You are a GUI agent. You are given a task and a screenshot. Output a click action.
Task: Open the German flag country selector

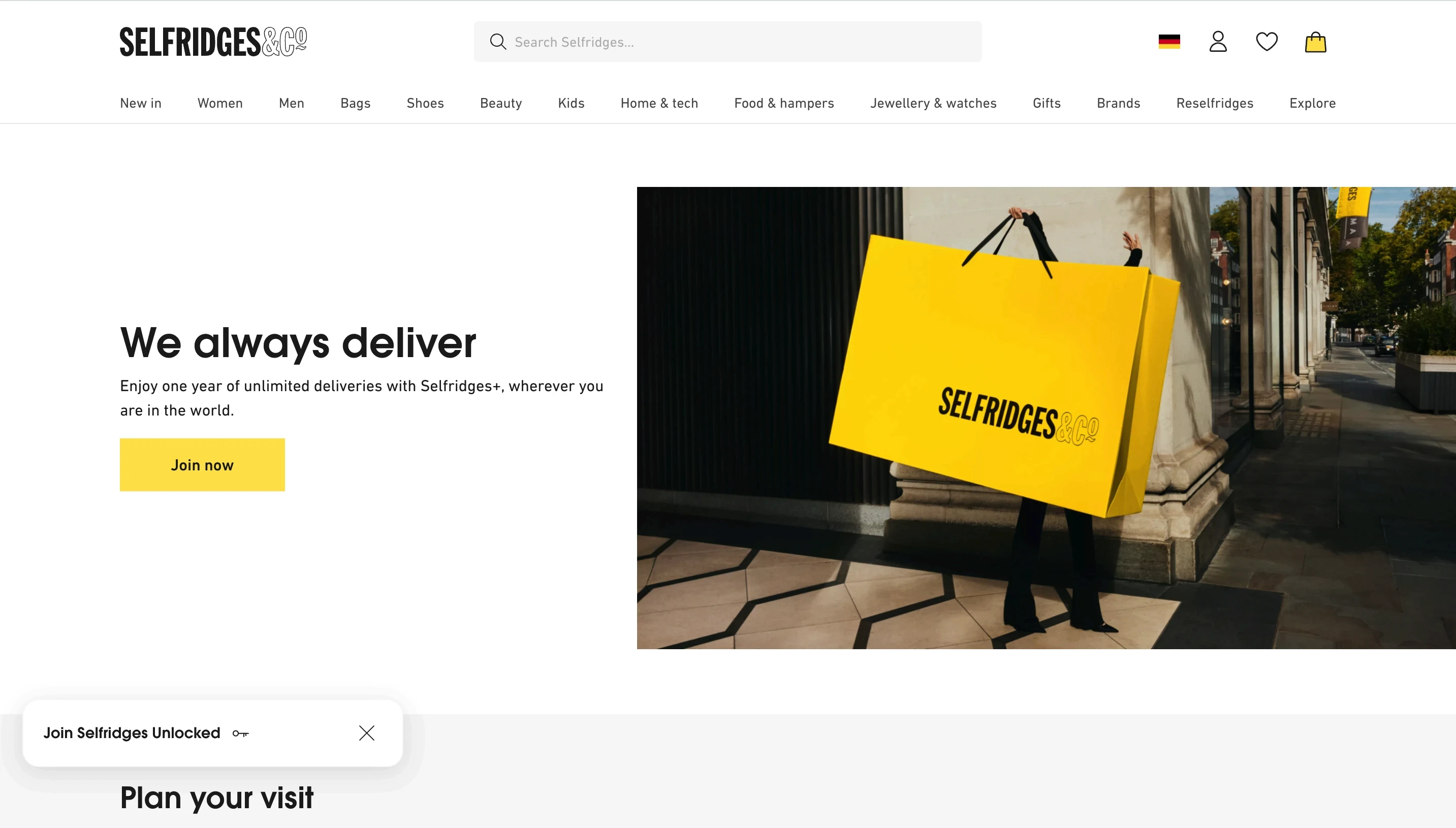tap(1169, 42)
